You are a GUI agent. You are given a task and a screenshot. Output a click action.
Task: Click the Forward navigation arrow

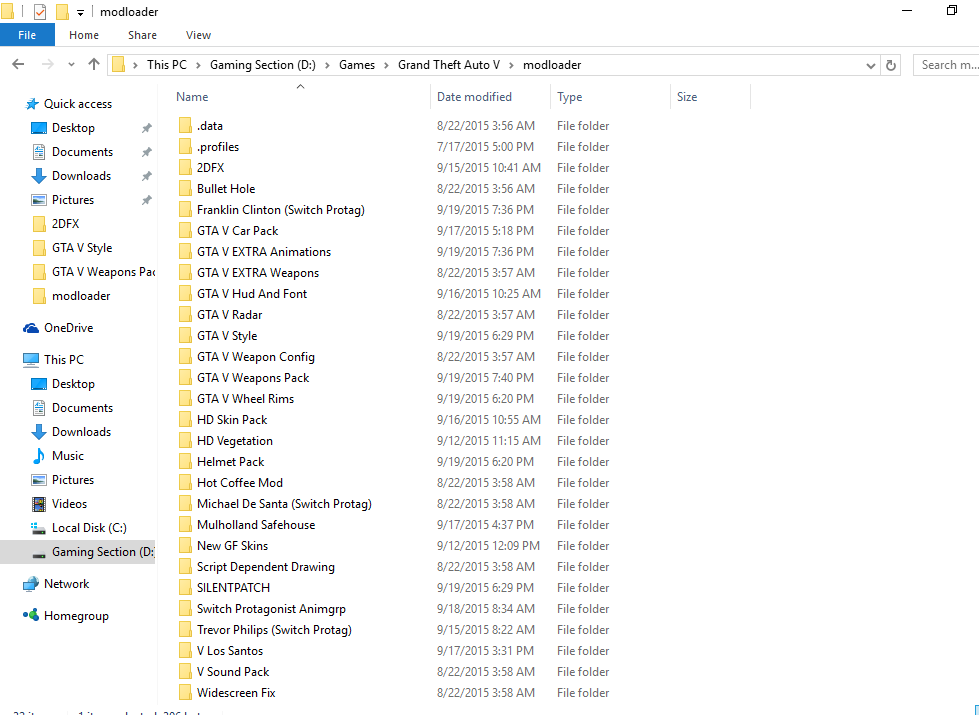tap(47, 64)
